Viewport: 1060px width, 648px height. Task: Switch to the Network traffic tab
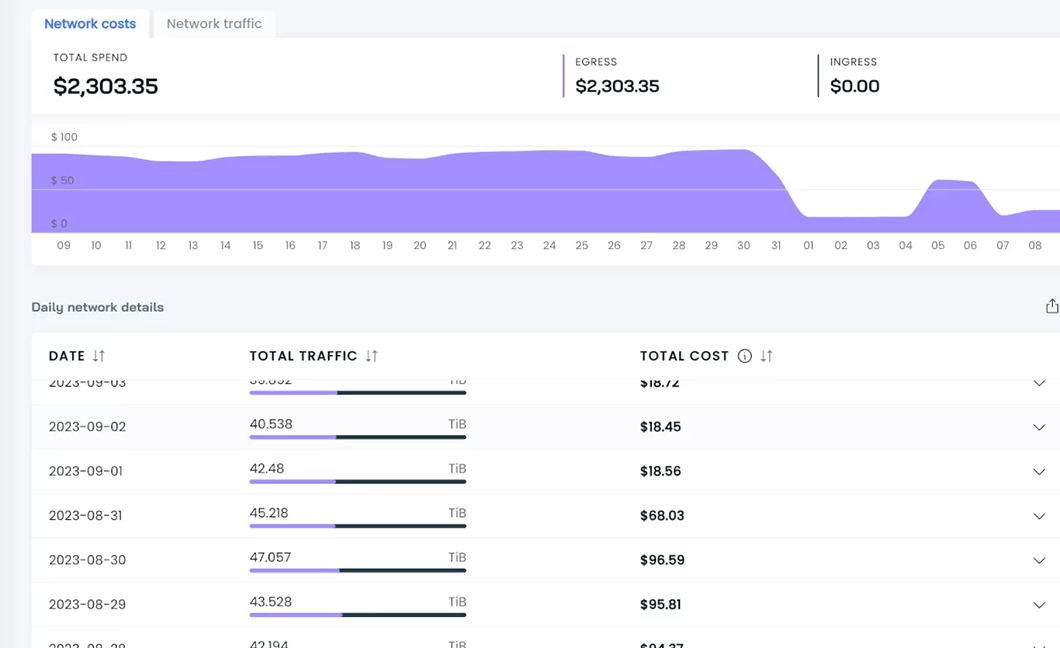click(214, 24)
